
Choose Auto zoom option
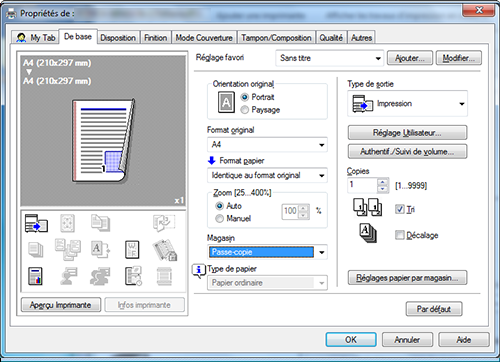(219, 206)
